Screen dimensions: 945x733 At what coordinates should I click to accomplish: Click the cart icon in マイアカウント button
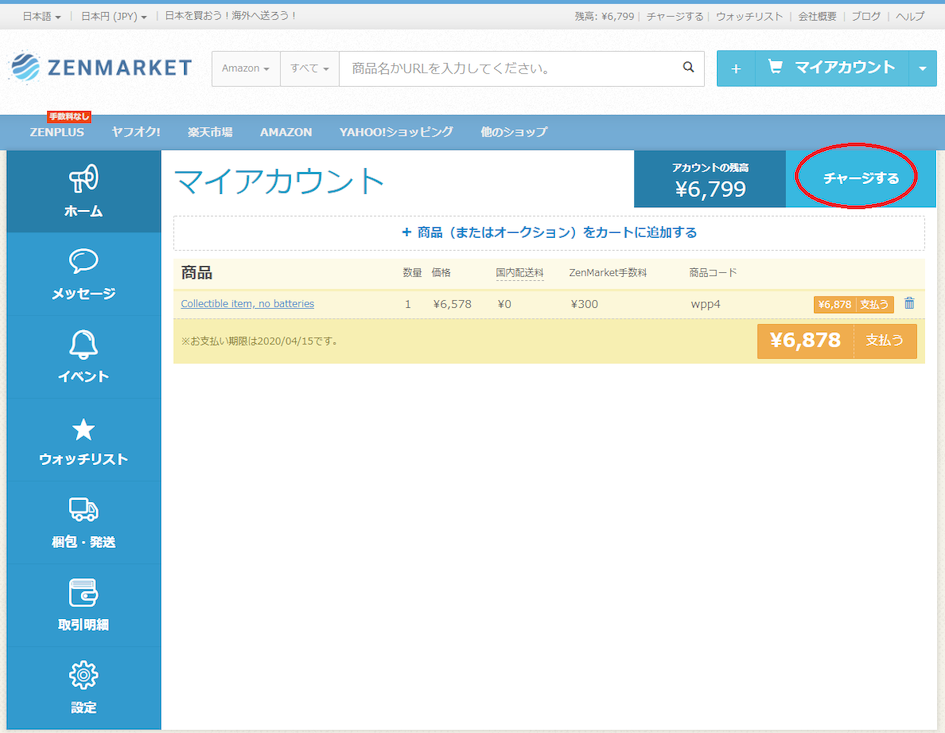click(x=775, y=67)
